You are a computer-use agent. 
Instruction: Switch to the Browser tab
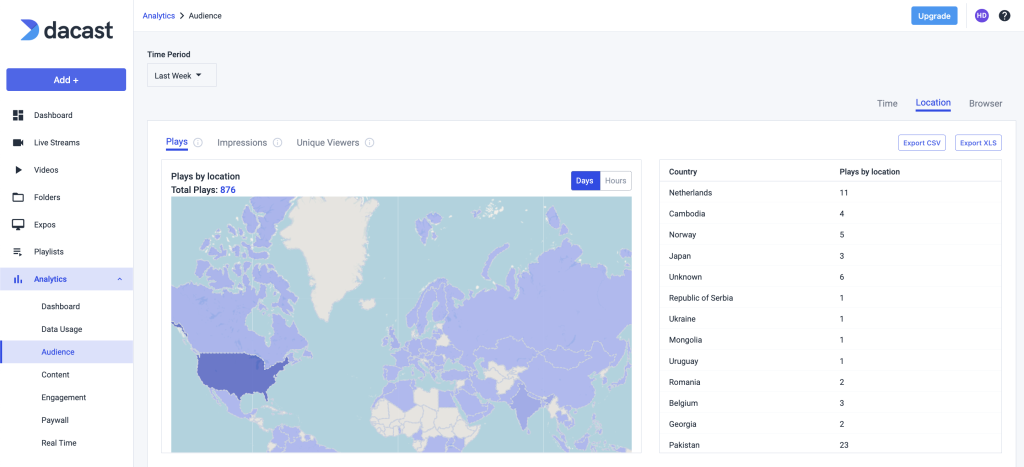pos(985,103)
